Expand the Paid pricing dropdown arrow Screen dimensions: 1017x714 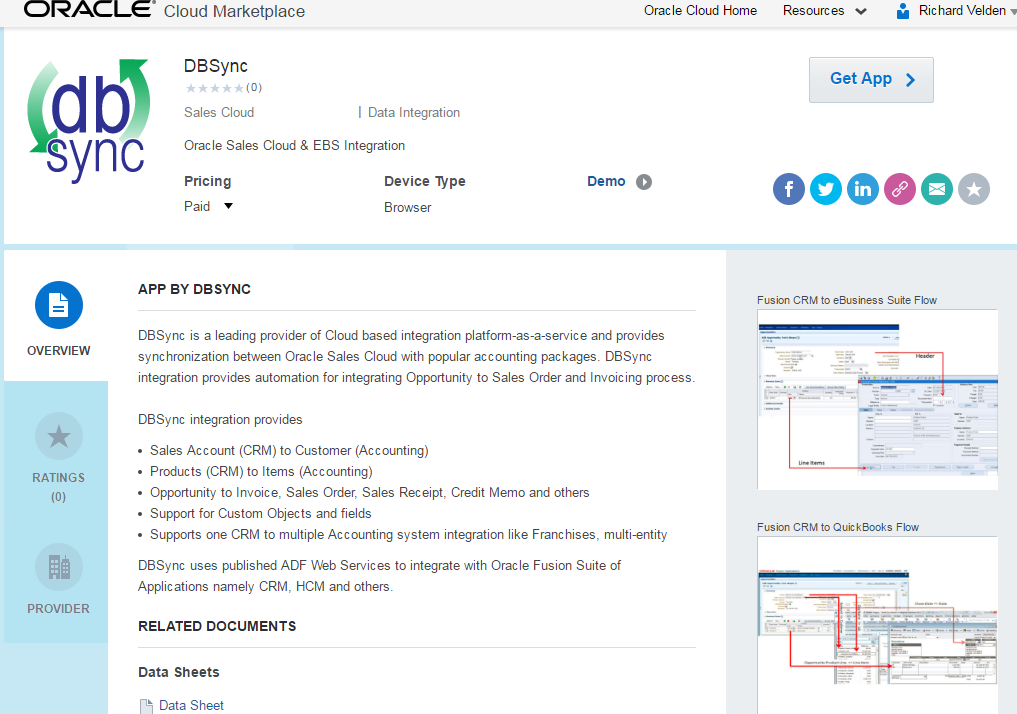click(x=228, y=206)
